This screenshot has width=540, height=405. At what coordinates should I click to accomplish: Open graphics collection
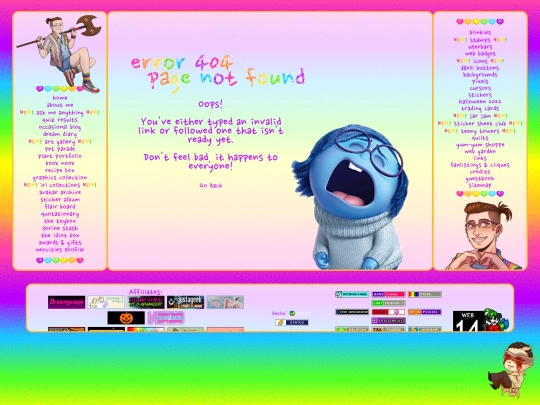point(60,178)
